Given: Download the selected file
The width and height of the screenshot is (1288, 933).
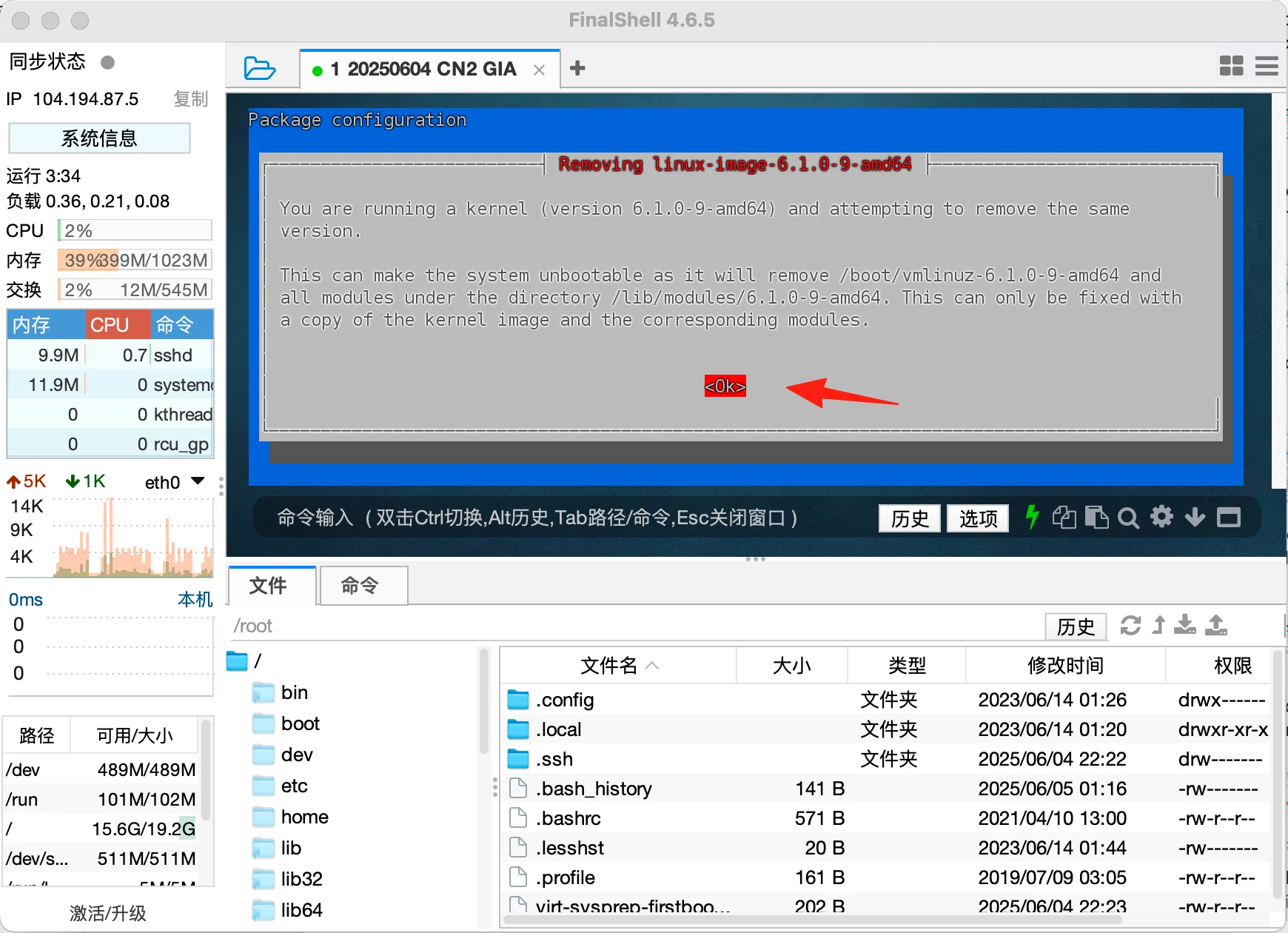Looking at the screenshot, I should [x=1184, y=625].
